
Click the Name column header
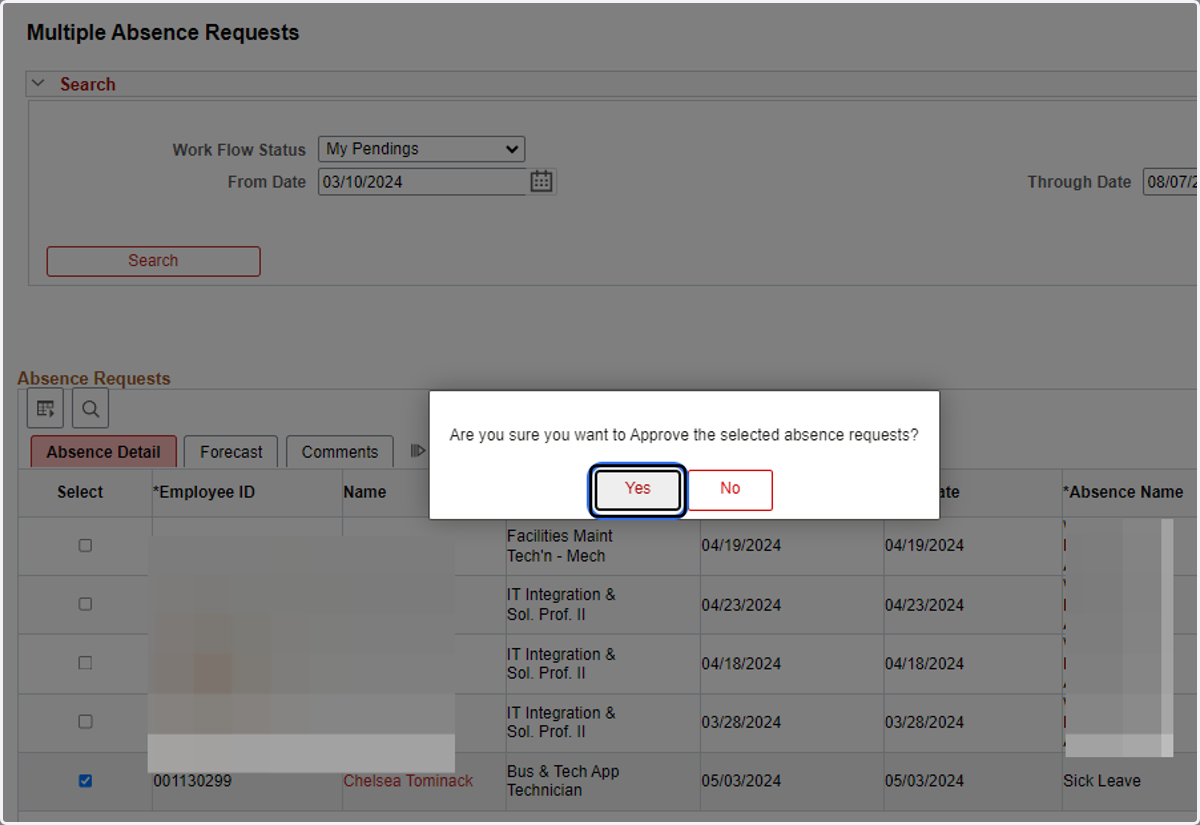[x=365, y=492]
